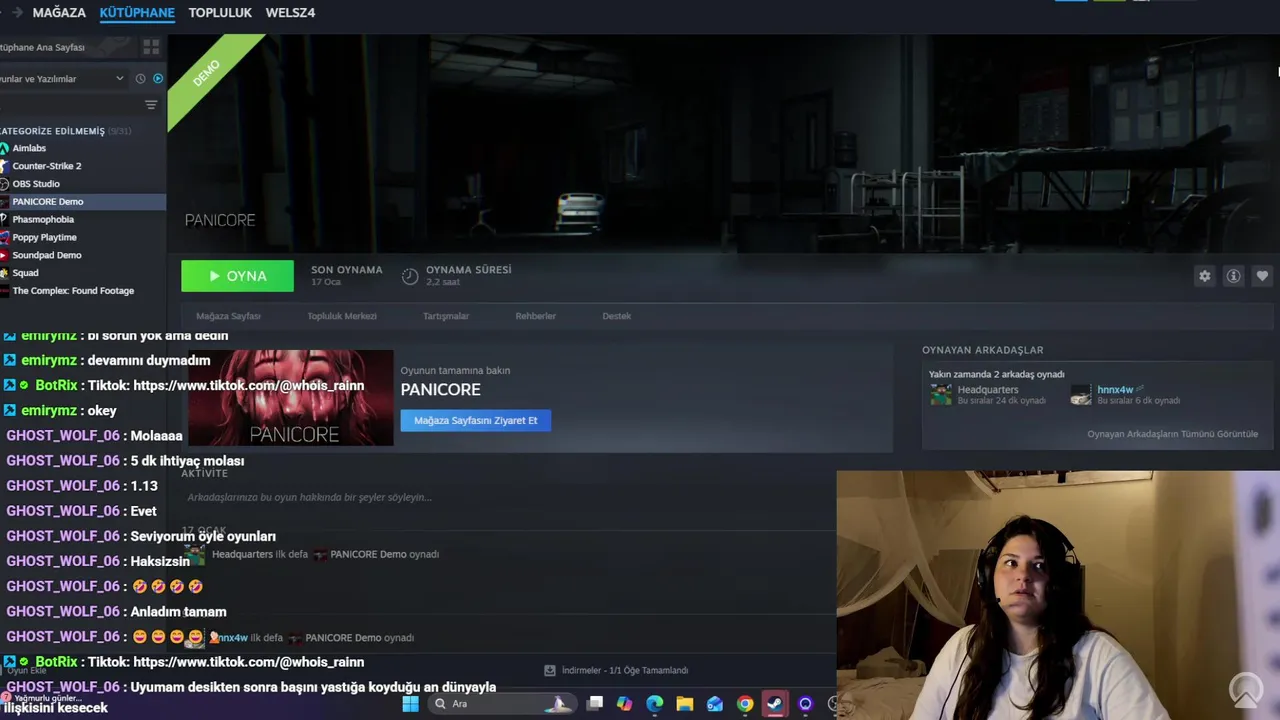The width and height of the screenshot is (1280, 720).
Task: Open friend hnnx4w in friends who play
Action: tap(1125, 395)
